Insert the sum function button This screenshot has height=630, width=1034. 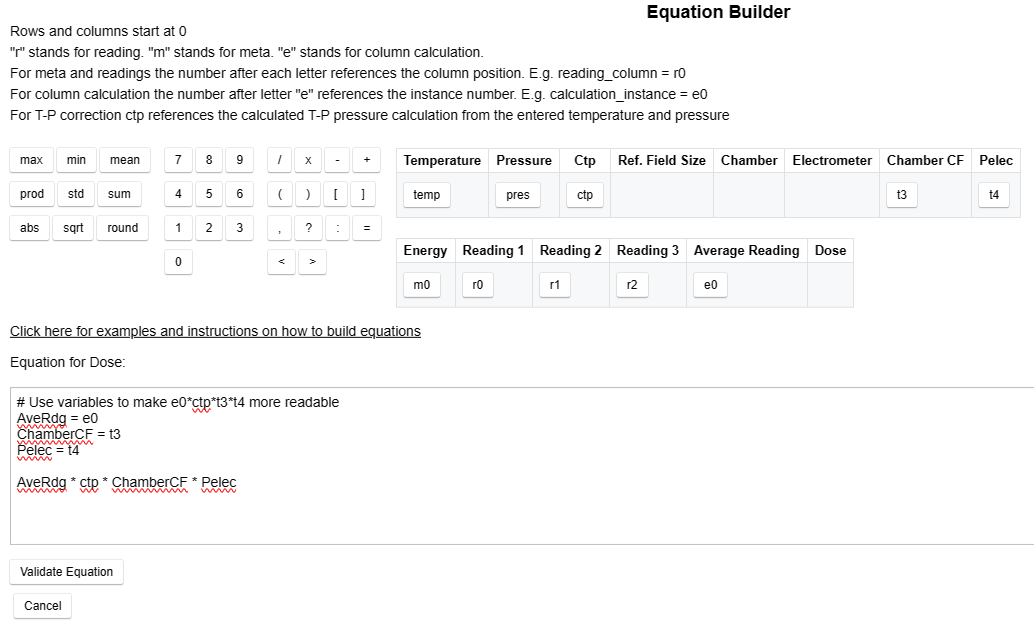(x=120, y=194)
